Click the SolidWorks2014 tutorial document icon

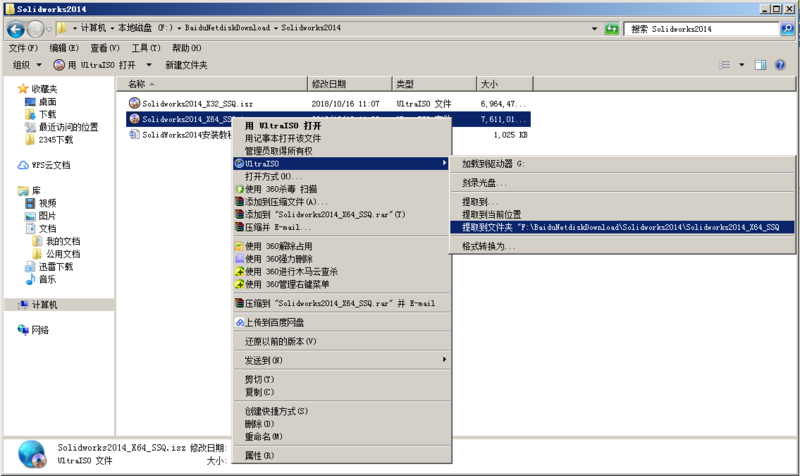[x=134, y=134]
